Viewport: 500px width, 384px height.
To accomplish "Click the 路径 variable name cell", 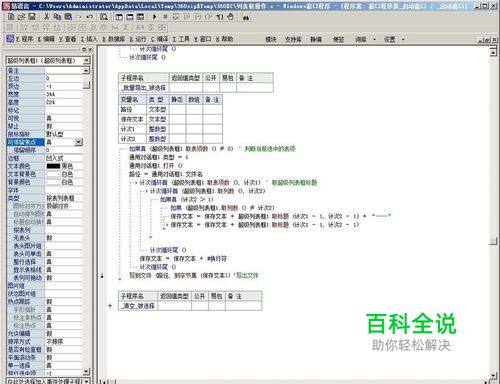I will (x=133, y=109).
